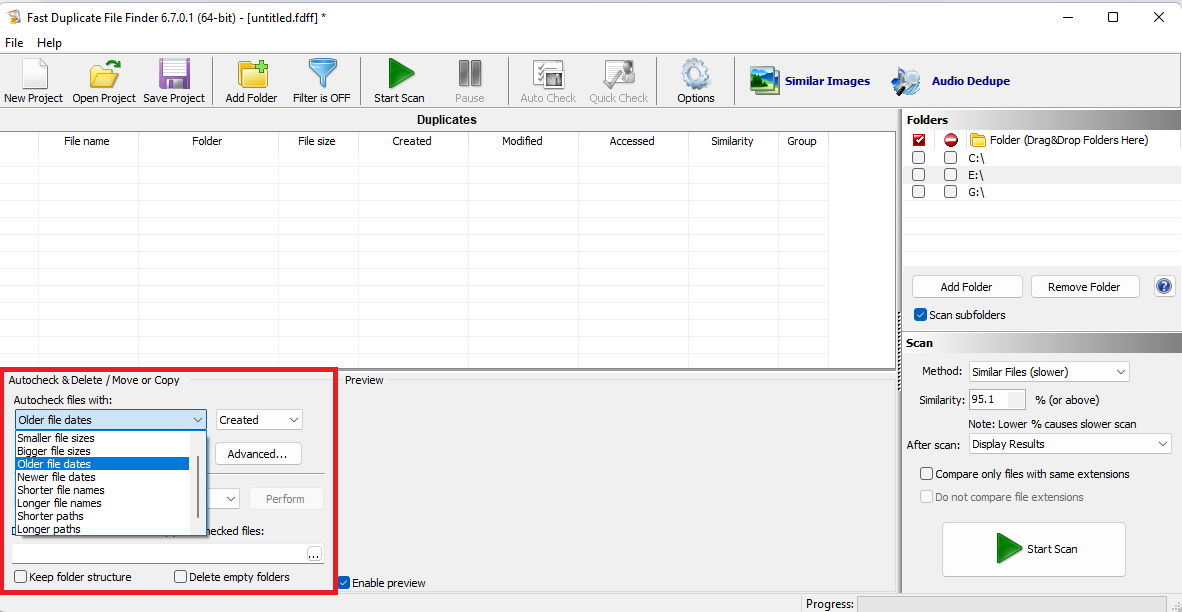
Task: Click the yellow folder icon in Folders header
Action: click(x=978, y=140)
